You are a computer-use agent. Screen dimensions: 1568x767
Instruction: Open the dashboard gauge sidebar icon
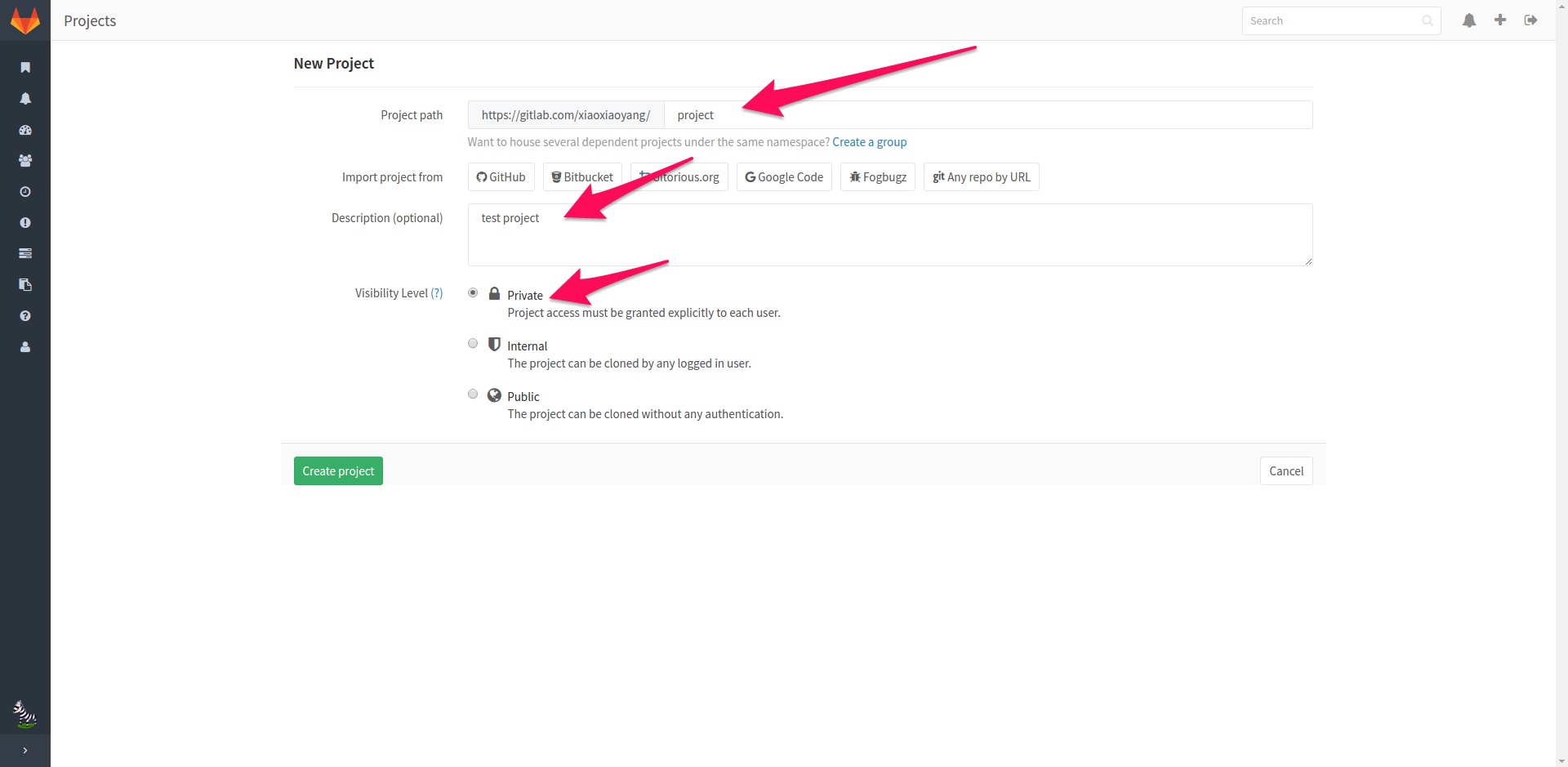(25, 130)
